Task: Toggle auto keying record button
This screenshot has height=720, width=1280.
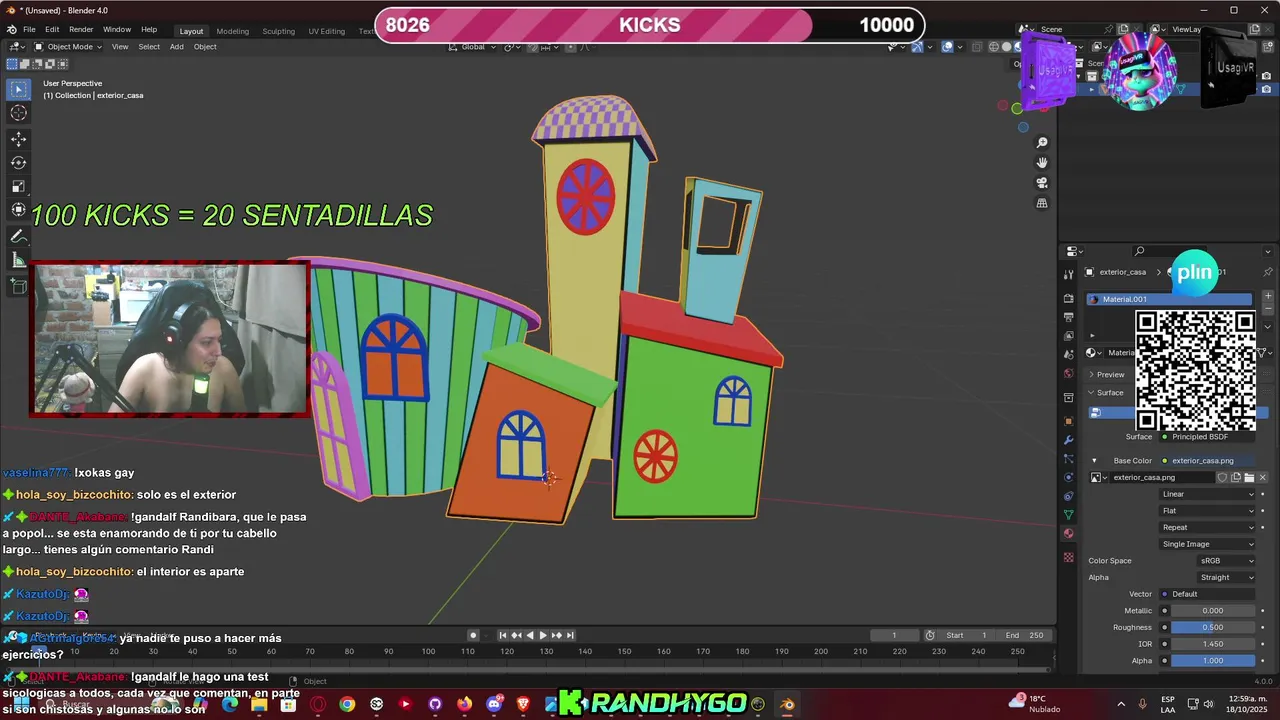Action: click(x=473, y=635)
